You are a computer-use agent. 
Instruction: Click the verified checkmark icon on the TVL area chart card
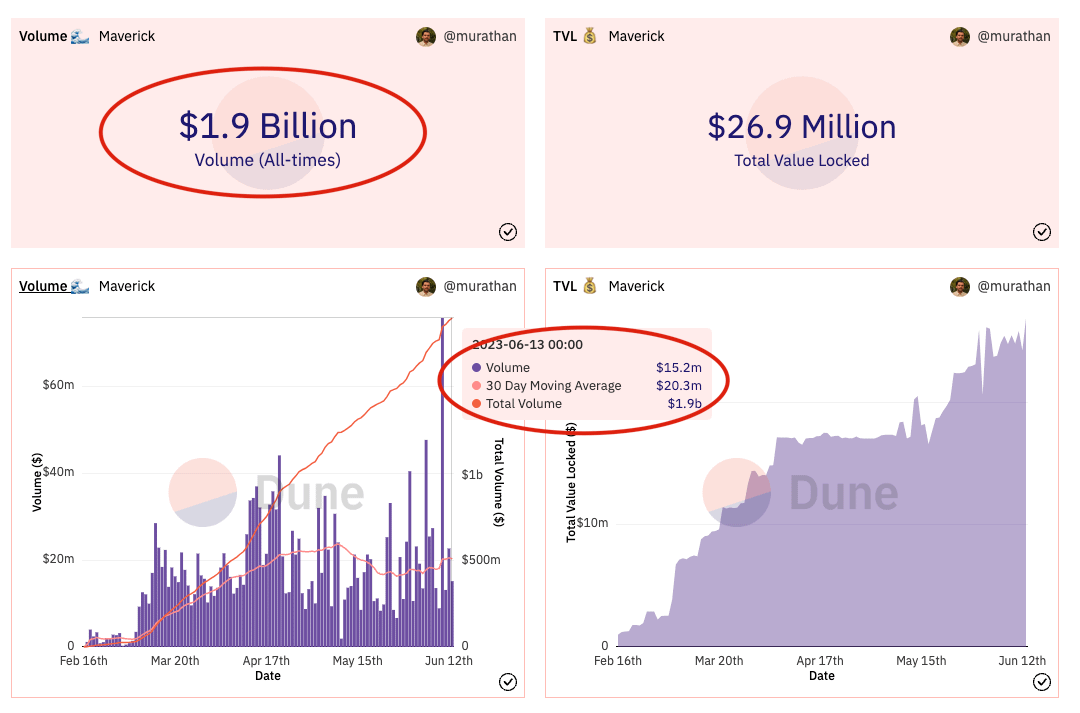[1041, 682]
